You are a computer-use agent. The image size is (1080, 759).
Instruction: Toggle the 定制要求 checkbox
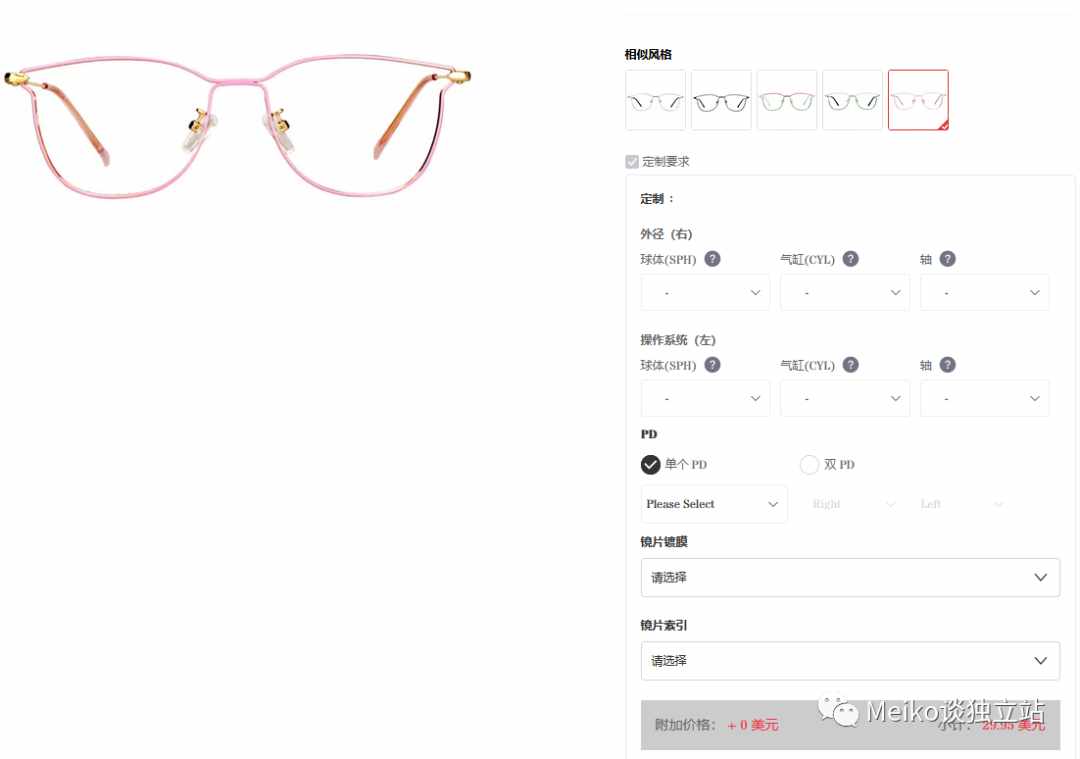632,162
